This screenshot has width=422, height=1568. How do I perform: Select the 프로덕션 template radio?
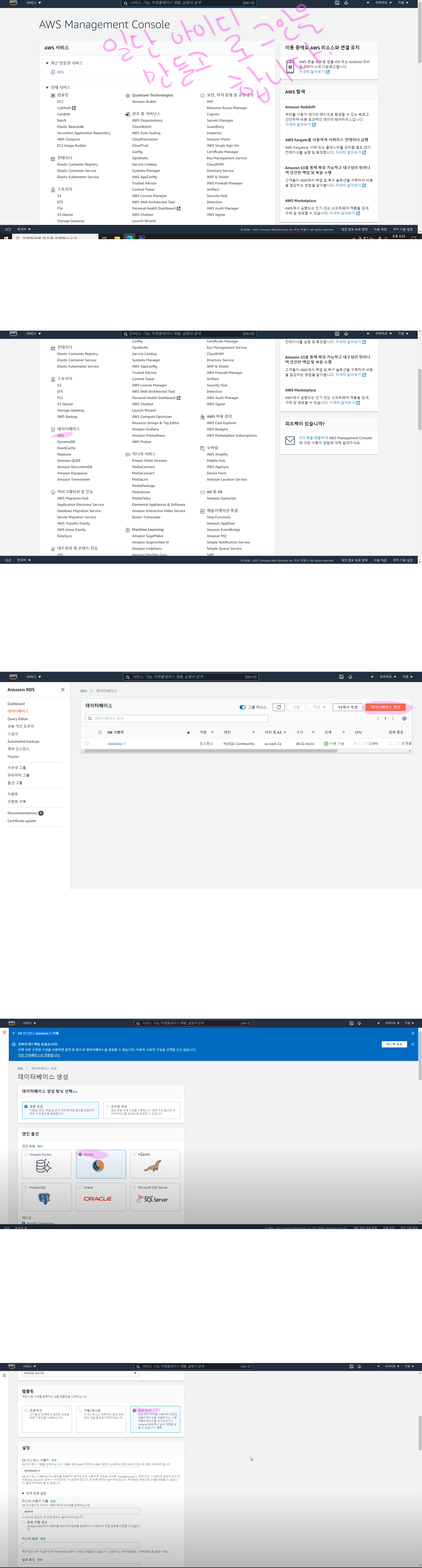pyautogui.click(x=26, y=1410)
